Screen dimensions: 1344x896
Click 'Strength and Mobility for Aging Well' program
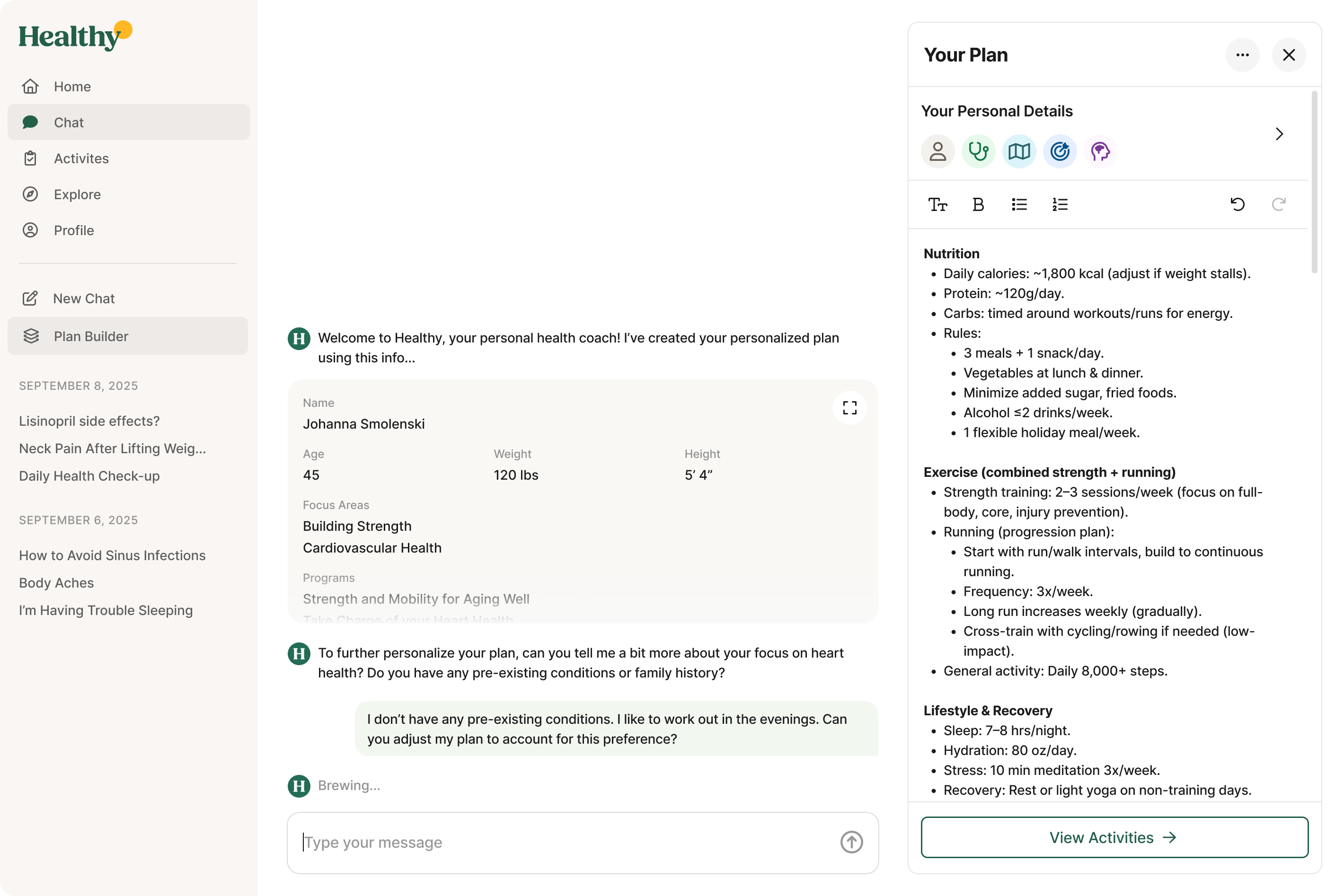[x=416, y=599]
